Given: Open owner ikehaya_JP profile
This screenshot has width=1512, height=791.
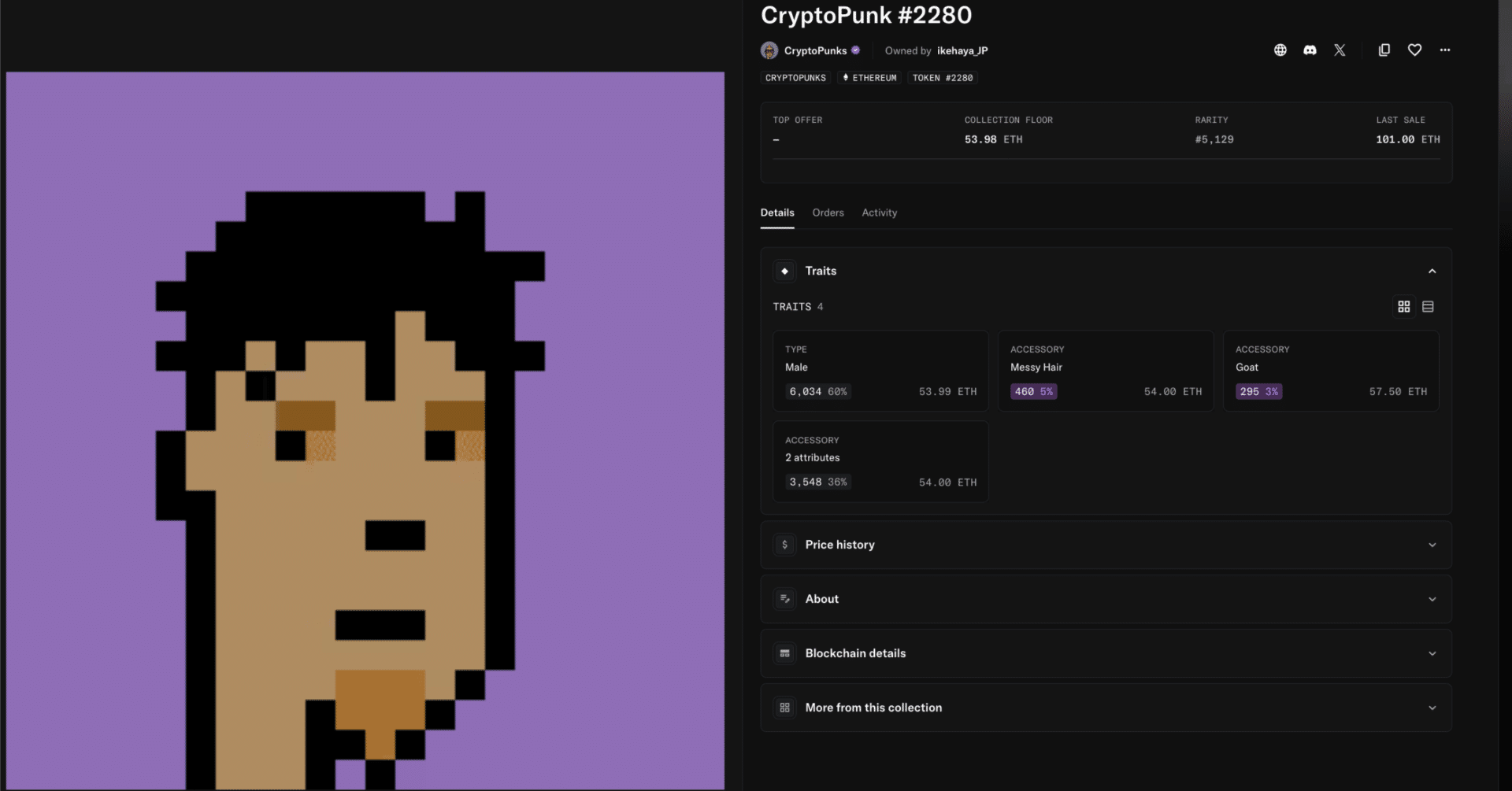Looking at the screenshot, I should 962,50.
